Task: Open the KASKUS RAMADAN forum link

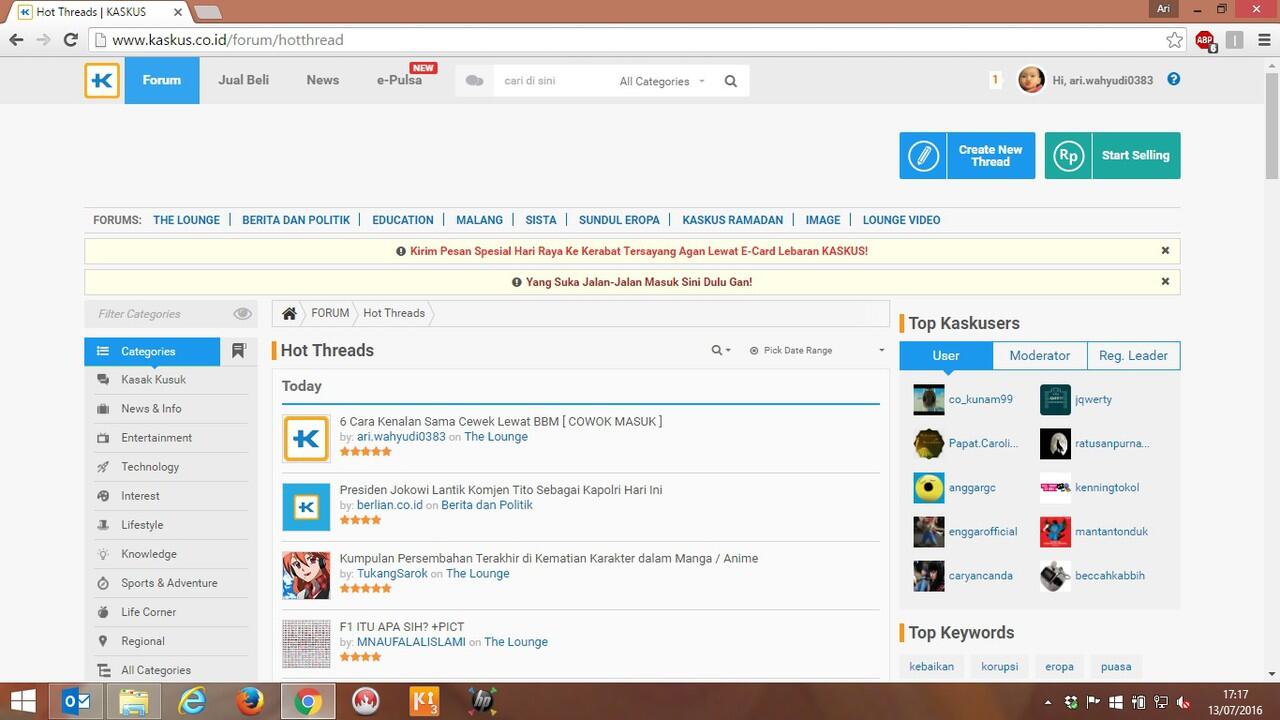Action: click(733, 220)
